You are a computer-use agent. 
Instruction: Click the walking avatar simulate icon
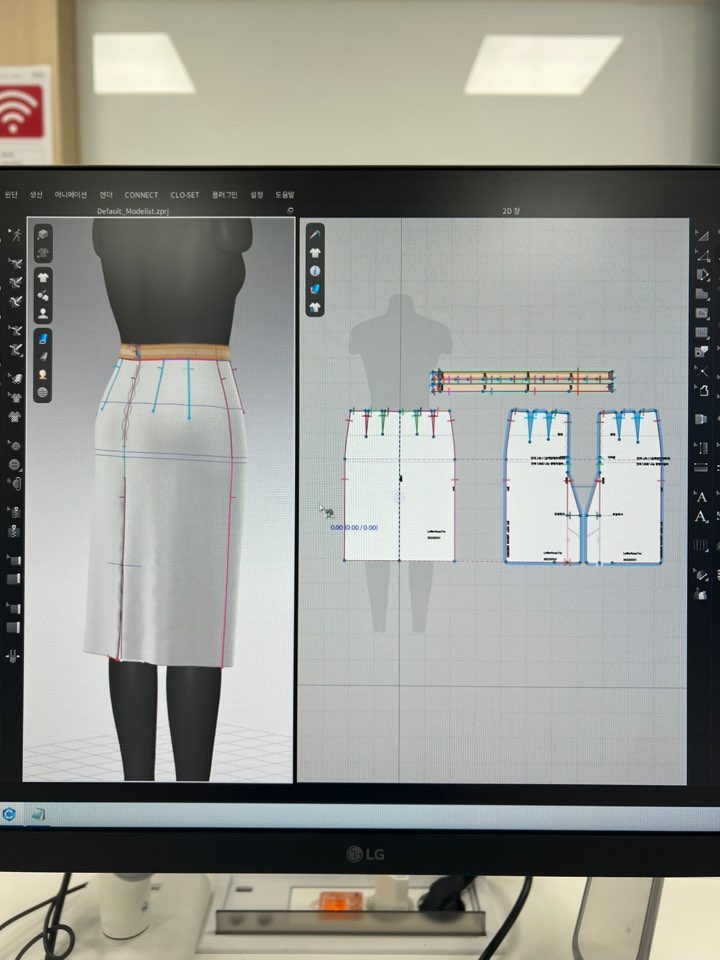pyautogui.click(x=15, y=236)
